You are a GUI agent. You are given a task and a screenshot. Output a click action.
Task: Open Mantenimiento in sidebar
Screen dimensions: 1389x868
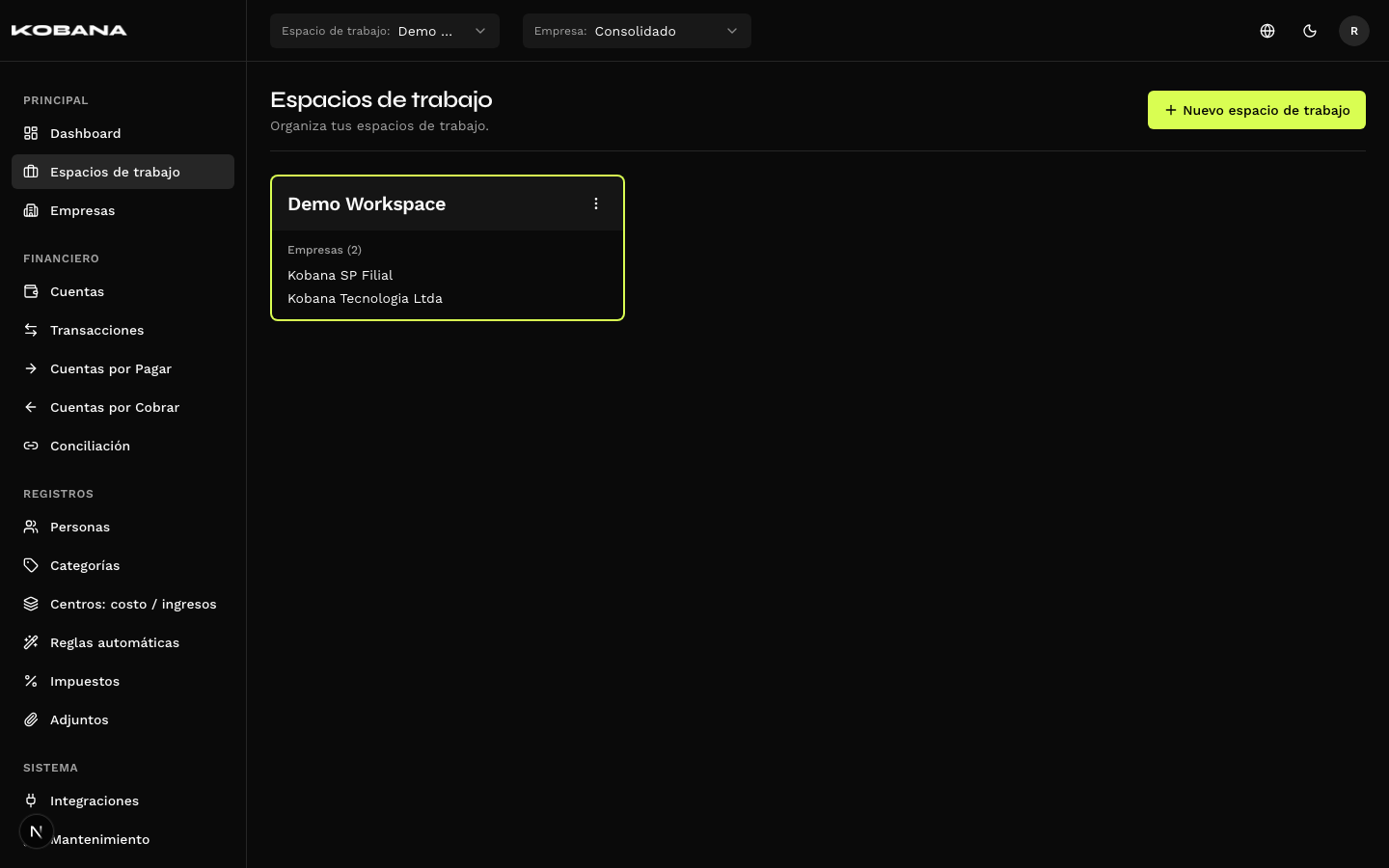(123, 839)
